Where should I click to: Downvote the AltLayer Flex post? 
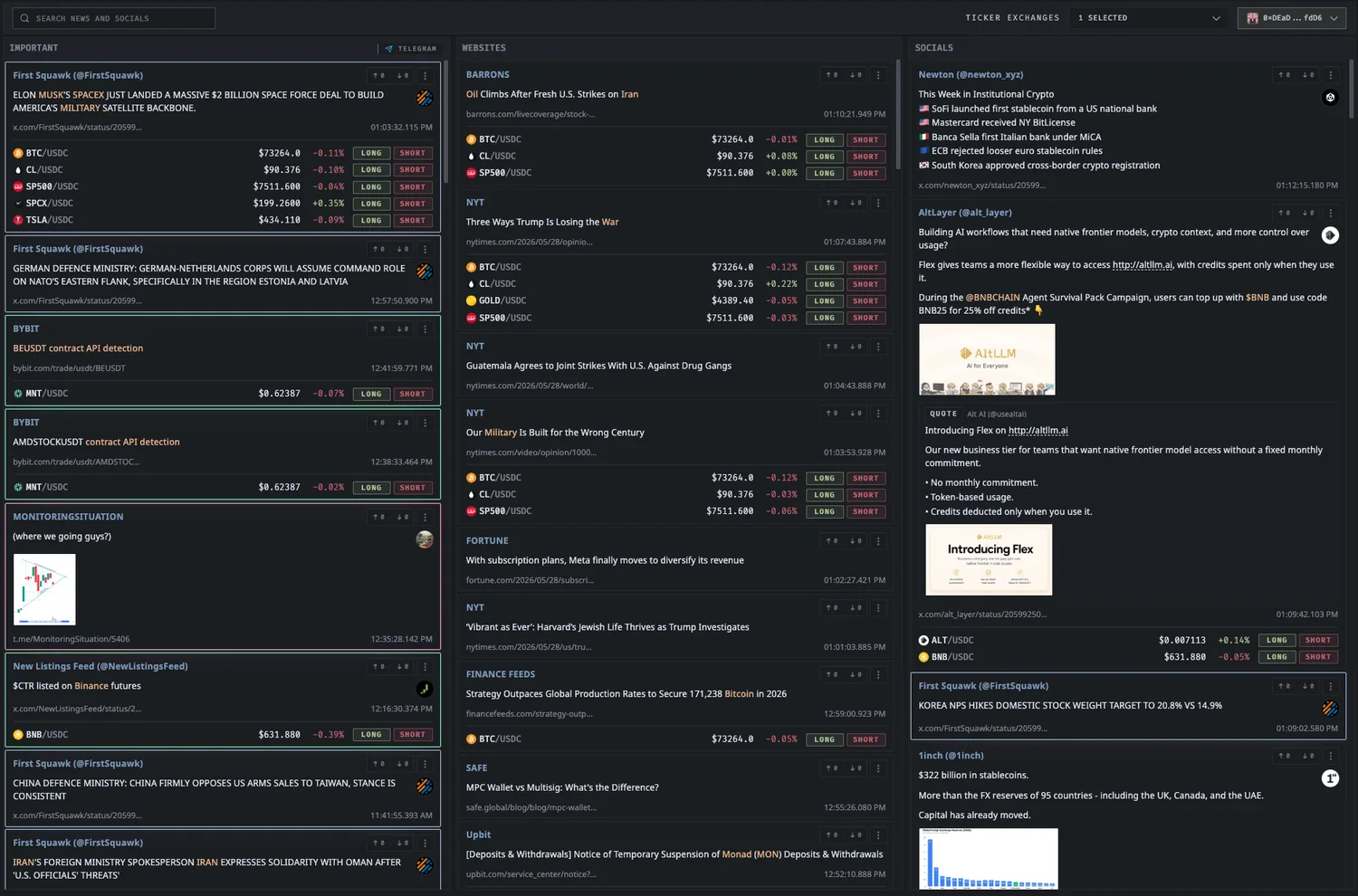click(1307, 213)
